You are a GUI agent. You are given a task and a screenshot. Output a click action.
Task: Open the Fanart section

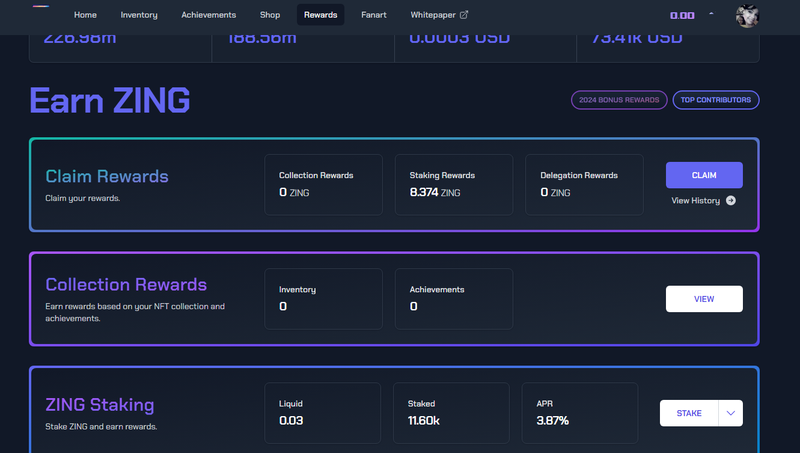point(374,15)
